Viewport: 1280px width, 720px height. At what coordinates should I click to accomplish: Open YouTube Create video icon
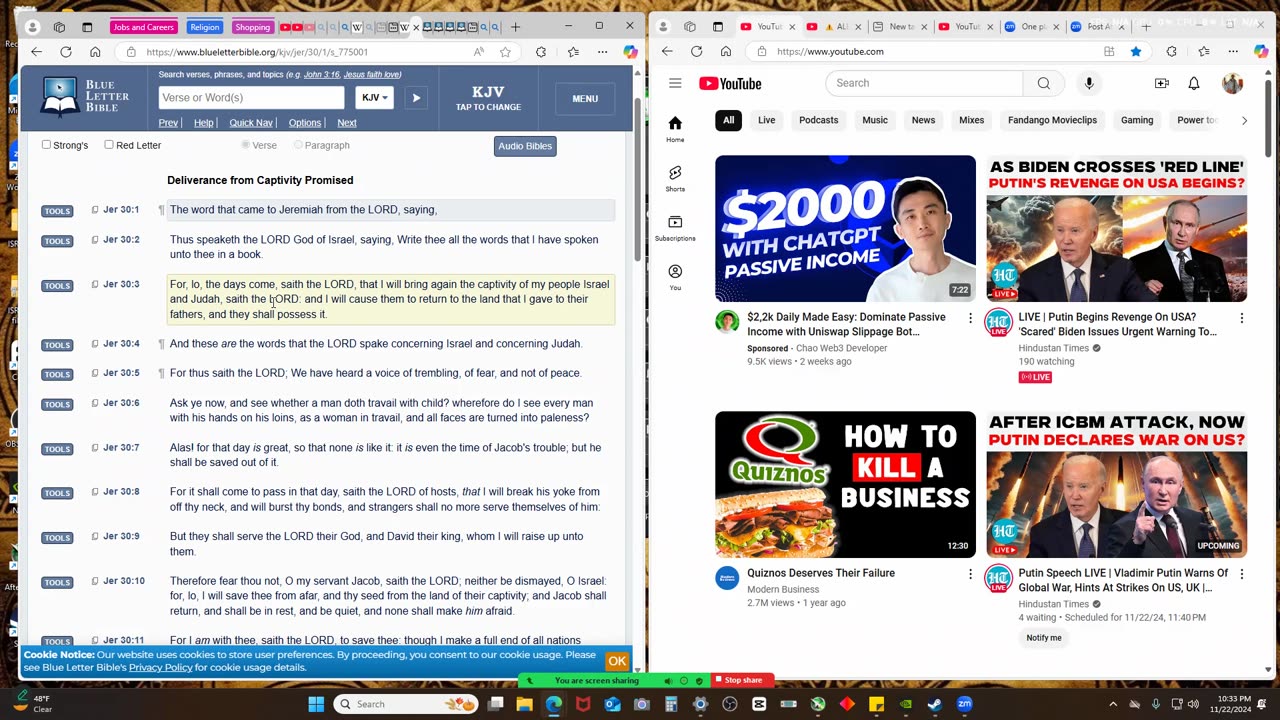click(x=1162, y=83)
